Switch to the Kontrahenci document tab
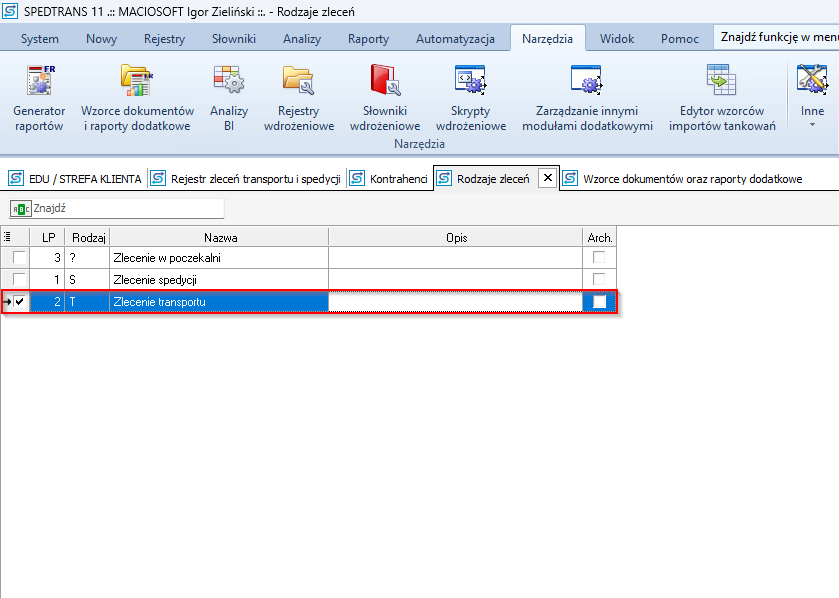This screenshot has width=839, height=598. pos(398,179)
